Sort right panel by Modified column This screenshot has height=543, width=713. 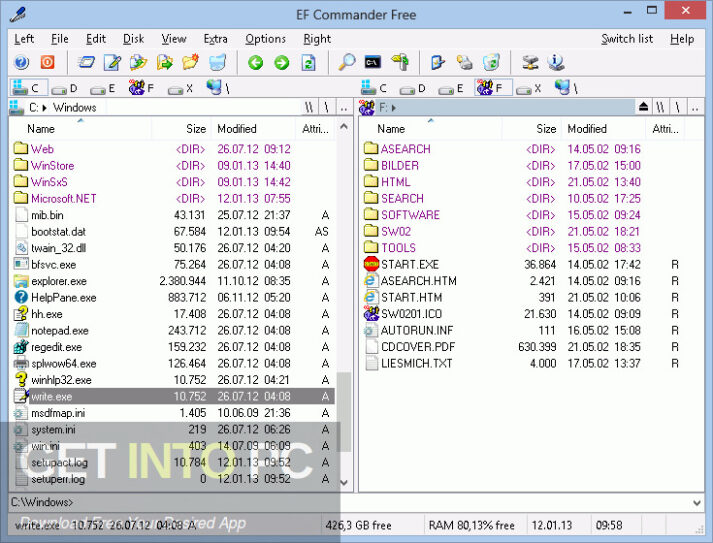point(603,129)
